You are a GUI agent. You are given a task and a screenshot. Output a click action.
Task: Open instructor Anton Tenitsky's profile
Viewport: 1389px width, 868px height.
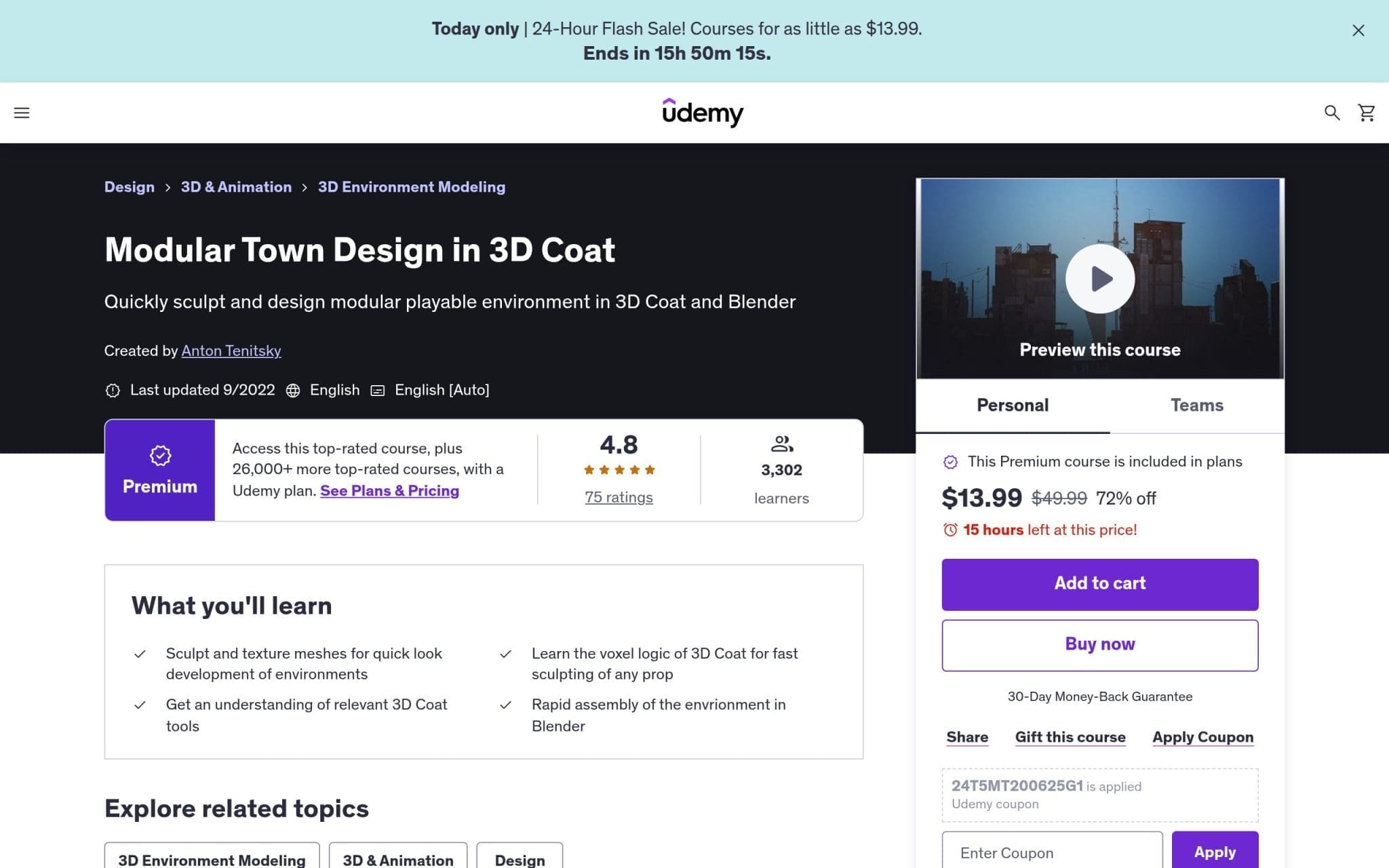tap(231, 351)
